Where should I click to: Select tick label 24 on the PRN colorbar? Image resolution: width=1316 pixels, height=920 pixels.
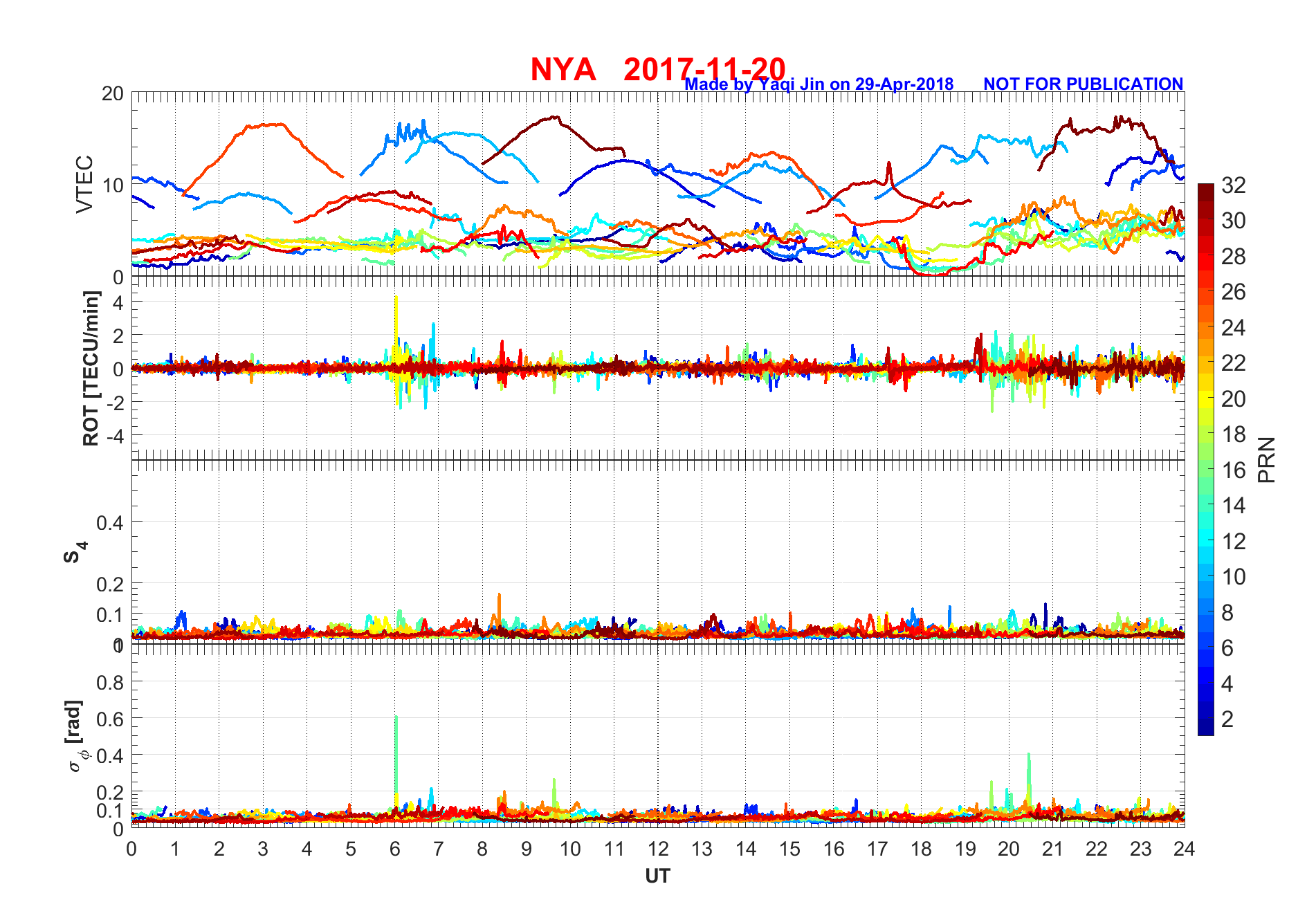1234,327
